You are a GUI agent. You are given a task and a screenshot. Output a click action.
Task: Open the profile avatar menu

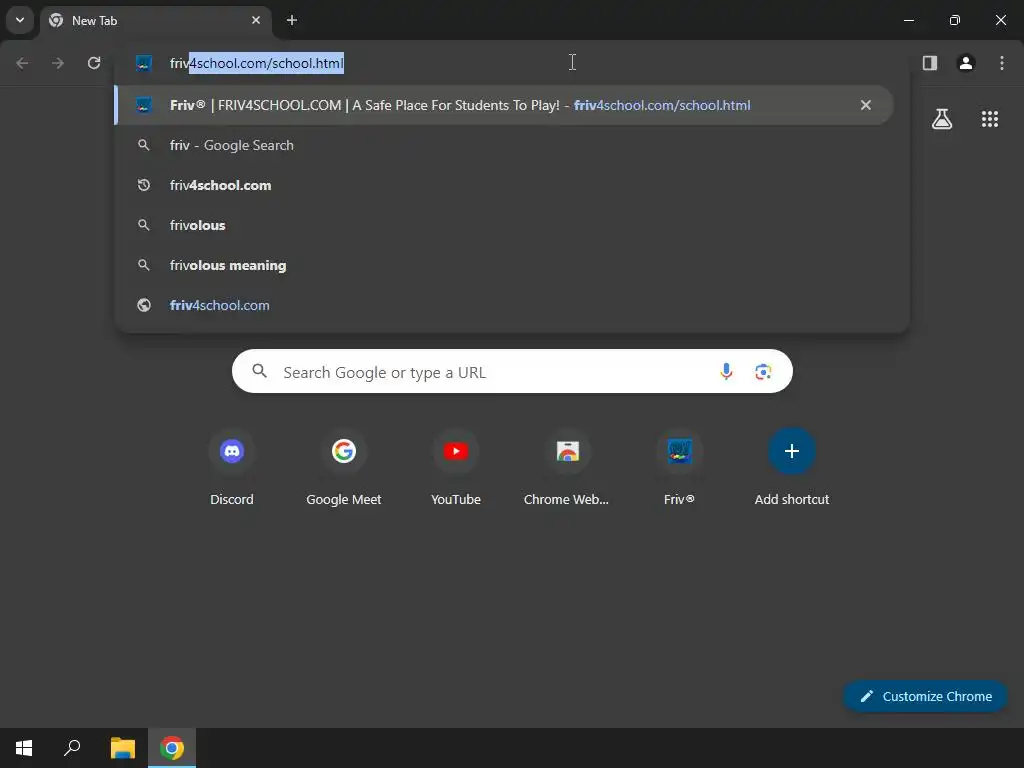point(966,63)
